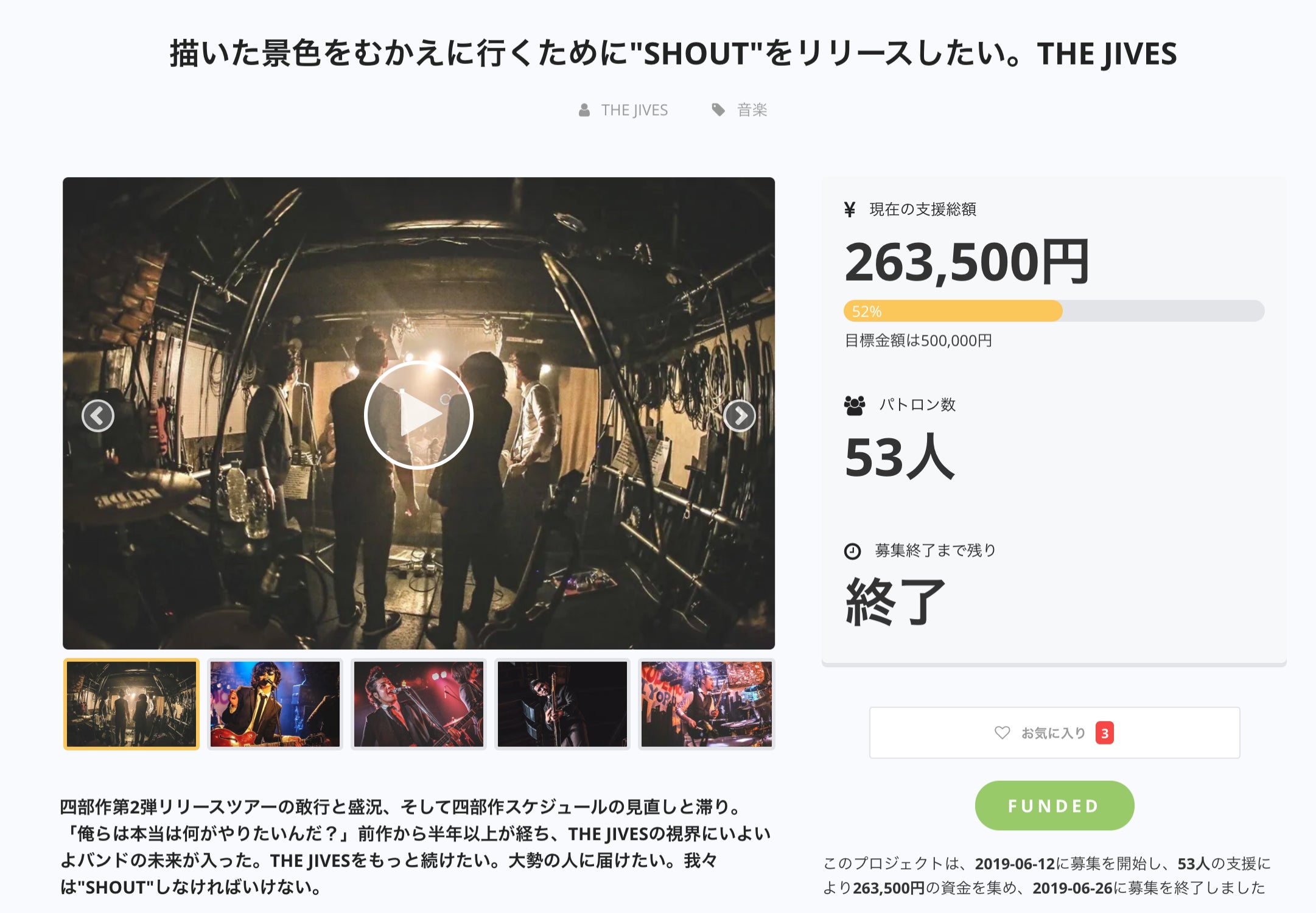Open THE JIVES author link

point(634,110)
